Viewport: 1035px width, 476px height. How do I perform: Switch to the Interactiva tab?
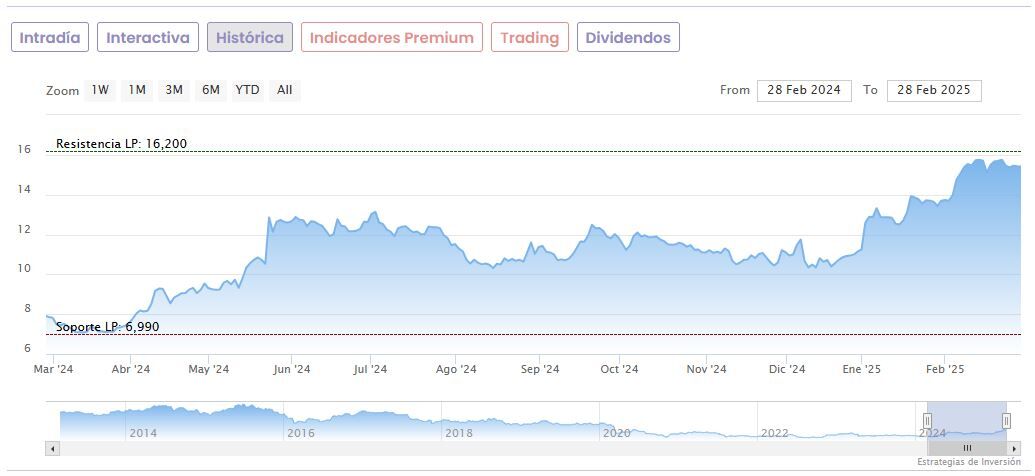click(x=148, y=38)
